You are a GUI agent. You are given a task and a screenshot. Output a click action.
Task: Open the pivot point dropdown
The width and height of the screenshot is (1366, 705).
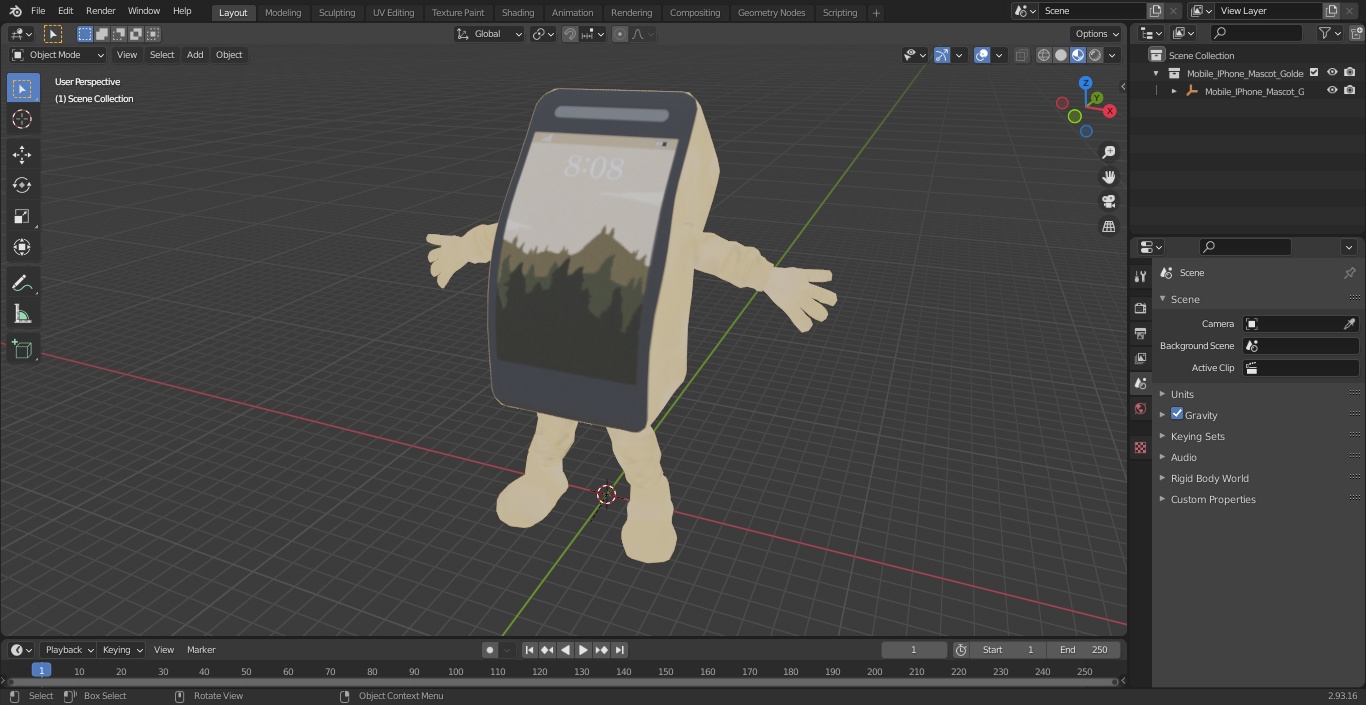click(543, 34)
